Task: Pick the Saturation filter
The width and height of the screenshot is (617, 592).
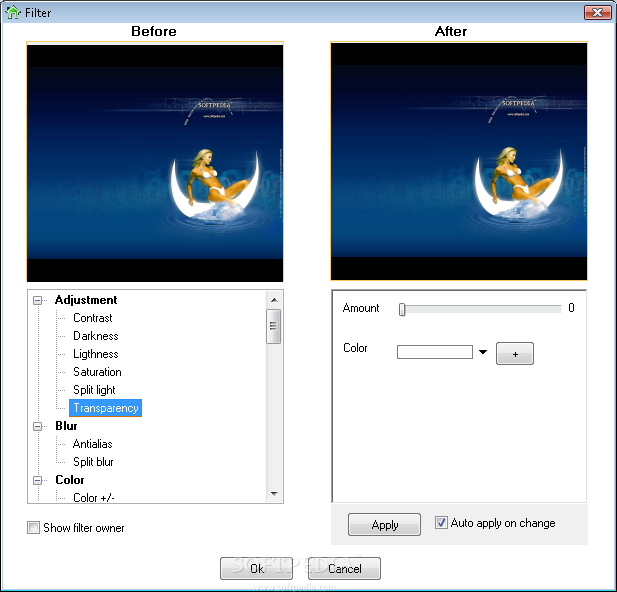Action: [97, 372]
